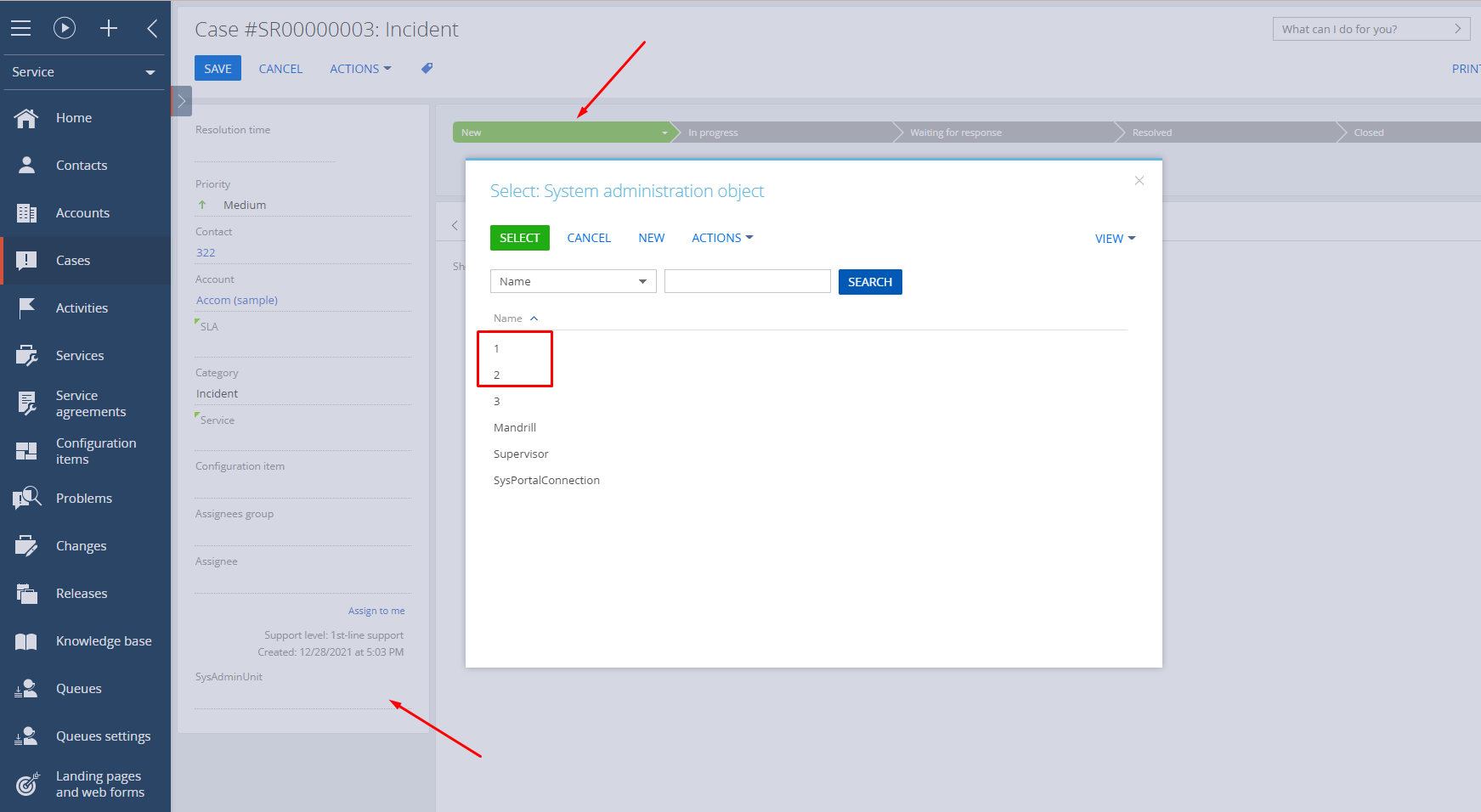The image size is (1481, 812).
Task: Open the Service workplace dropdown
Action: pyautogui.click(x=83, y=72)
